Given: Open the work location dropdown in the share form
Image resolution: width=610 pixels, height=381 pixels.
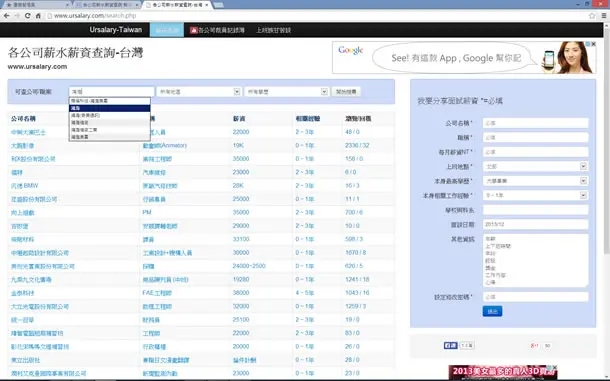Looking at the screenshot, I should (x=535, y=166).
